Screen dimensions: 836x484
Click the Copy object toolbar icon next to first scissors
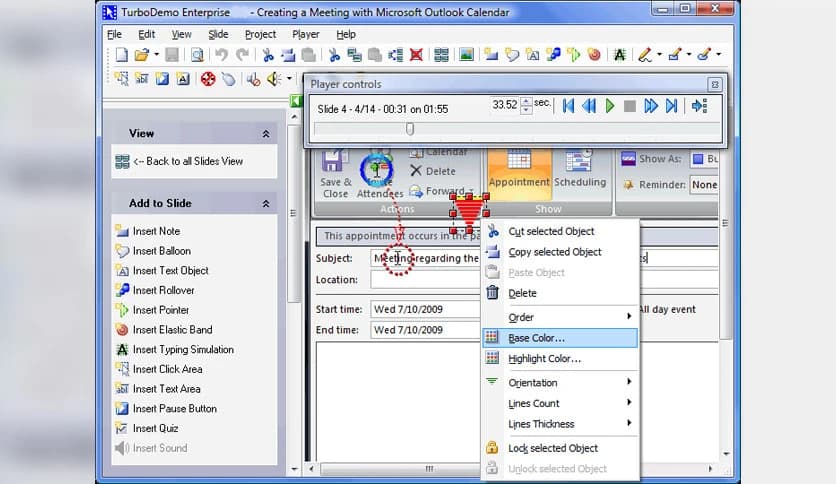tap(288, 54)
